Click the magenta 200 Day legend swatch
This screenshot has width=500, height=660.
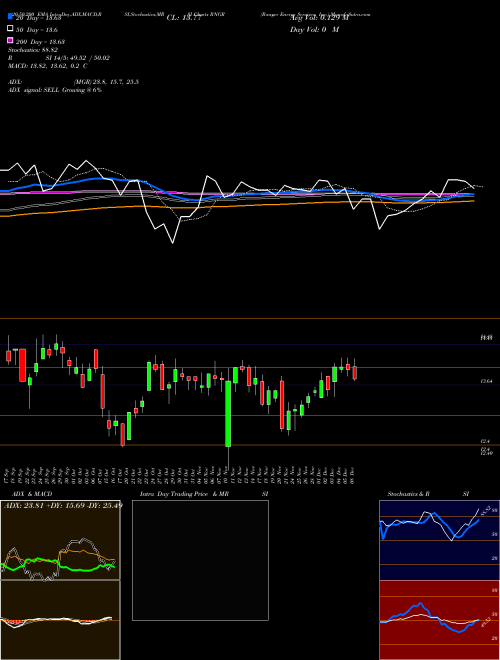pos(10,40)
